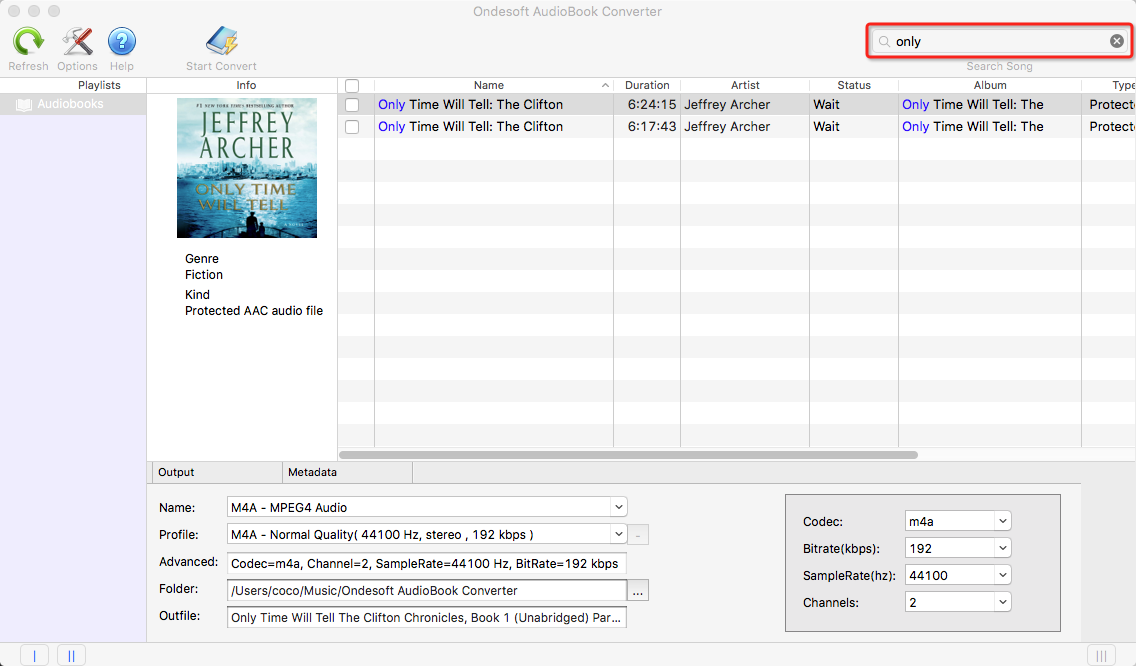
Task: Click the horizontal scrollbar under the table
Action: point(628,455)
